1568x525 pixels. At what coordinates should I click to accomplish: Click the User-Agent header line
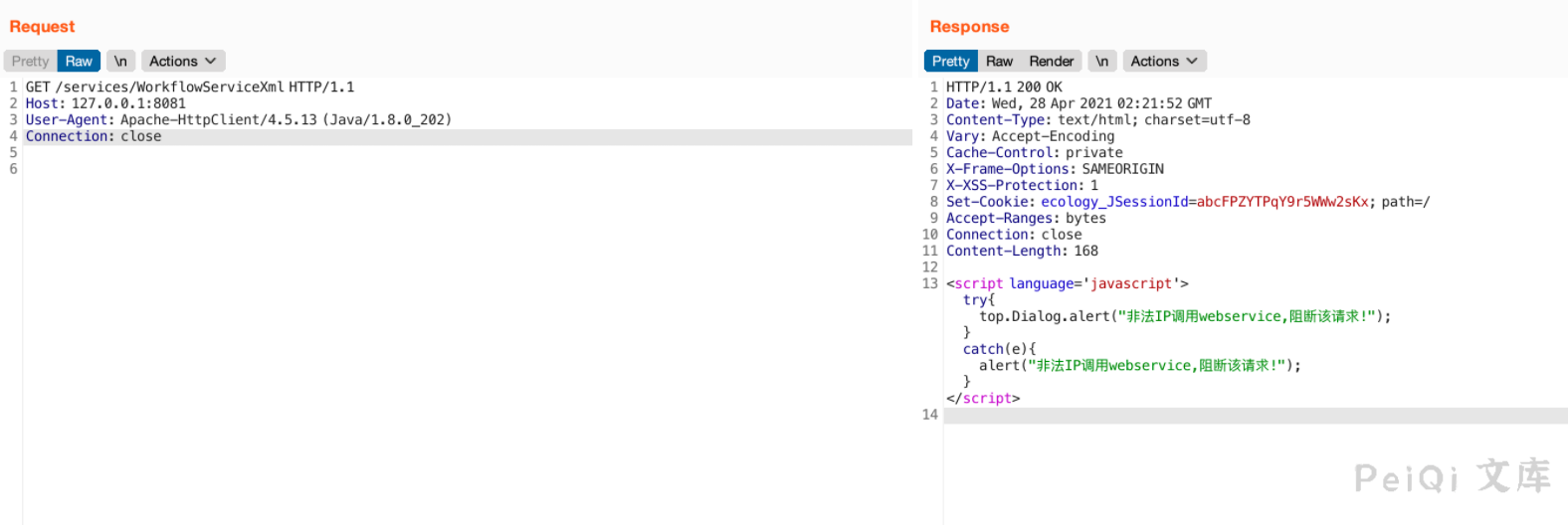(x=238, y=119)
